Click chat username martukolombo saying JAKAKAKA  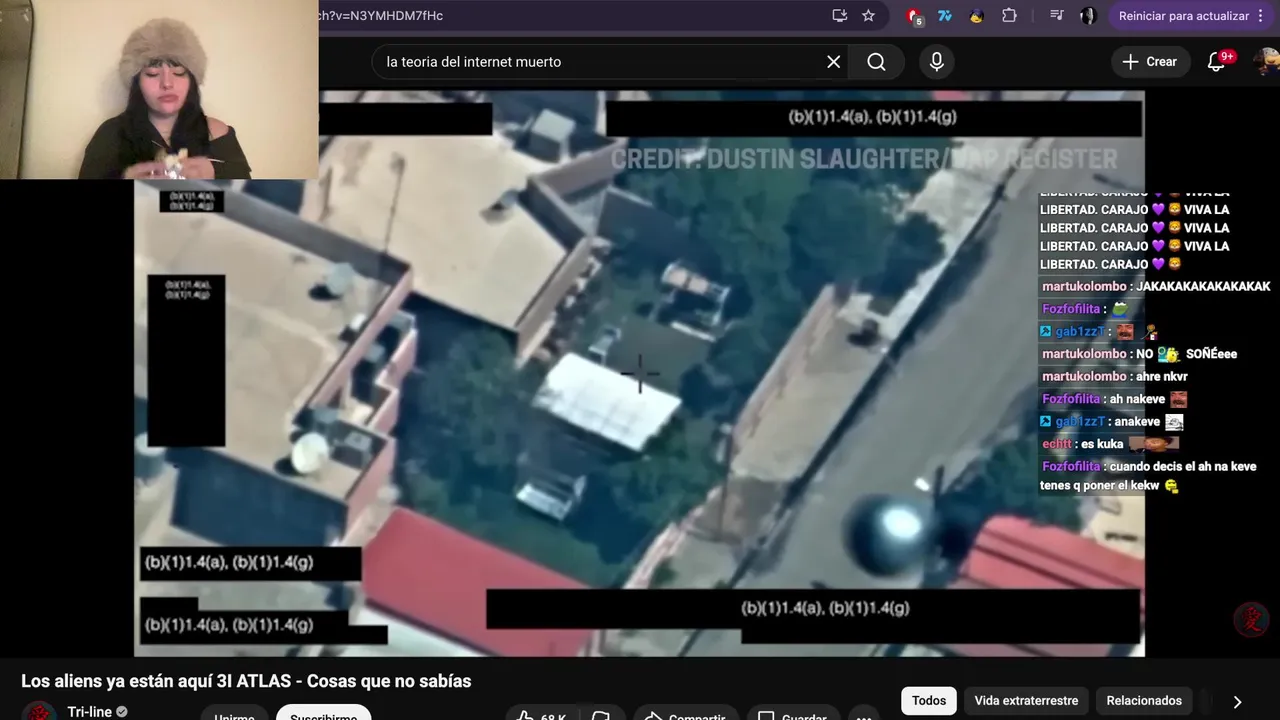(x=1084, y=286)
